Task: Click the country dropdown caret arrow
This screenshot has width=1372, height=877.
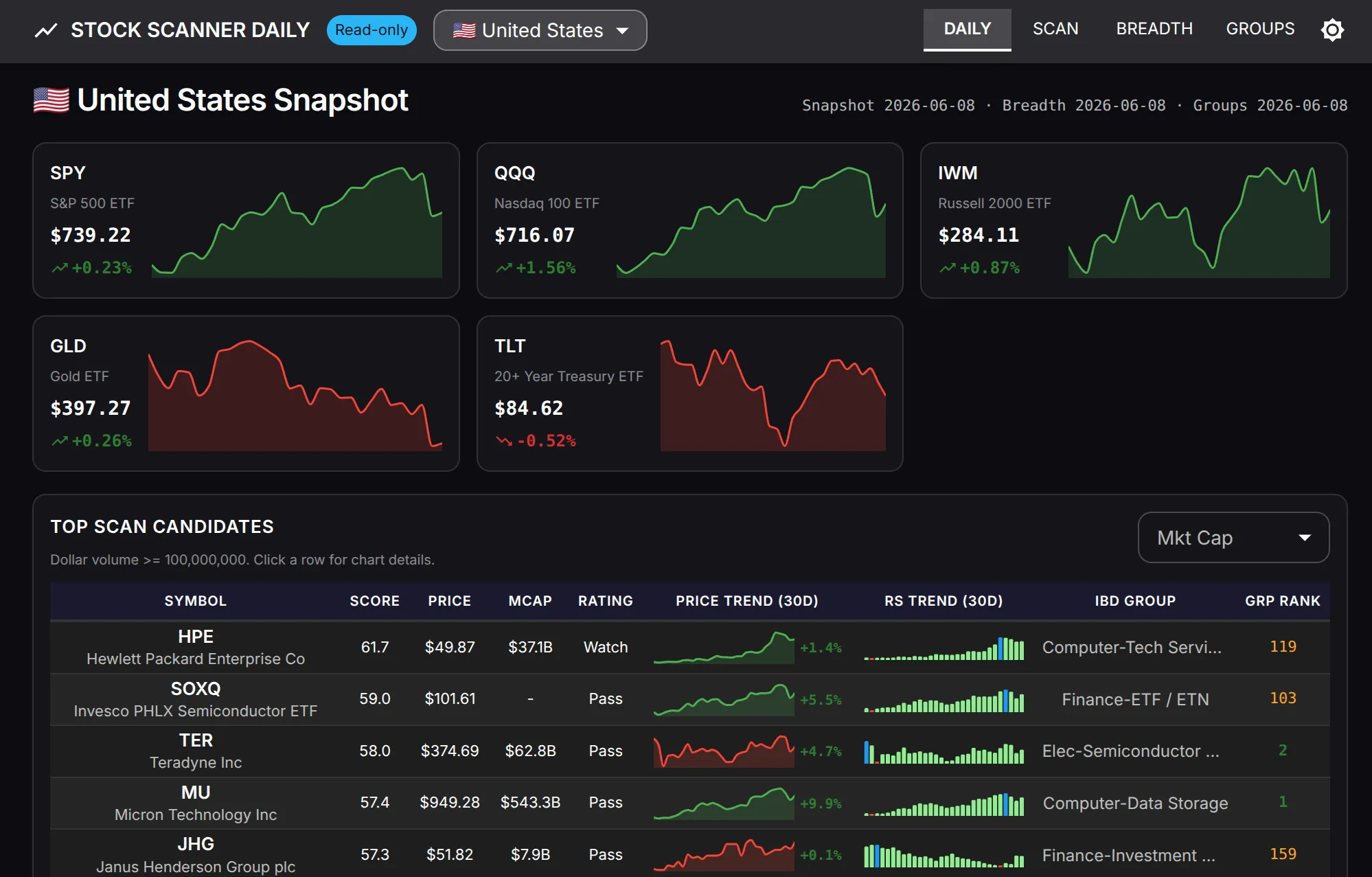Action: [622, 31]
